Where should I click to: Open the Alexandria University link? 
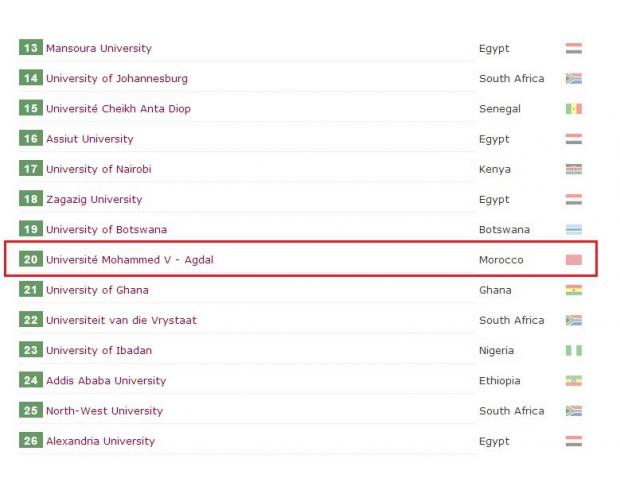pyautogui.click(x=100, y=441)
